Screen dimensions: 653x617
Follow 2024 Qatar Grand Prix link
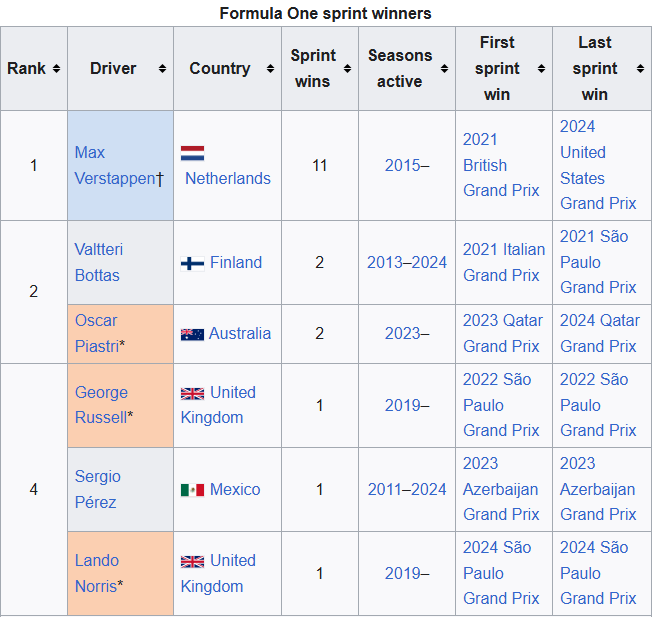click(599, 333)
